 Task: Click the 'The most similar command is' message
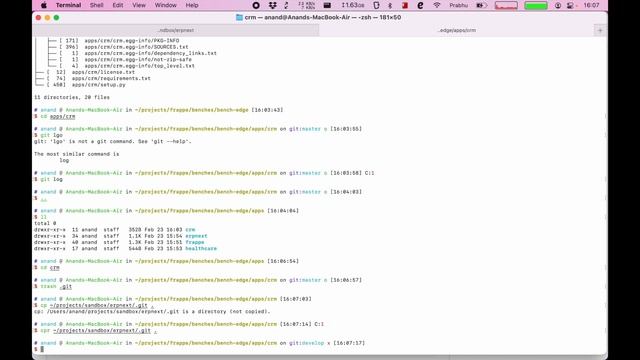pos(76,154)
